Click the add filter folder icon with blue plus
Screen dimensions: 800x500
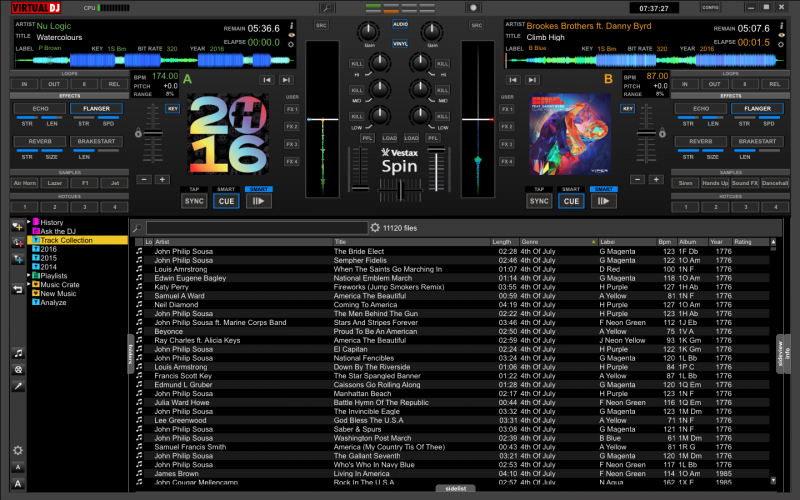pyautogui.click(x=18, y=260)
